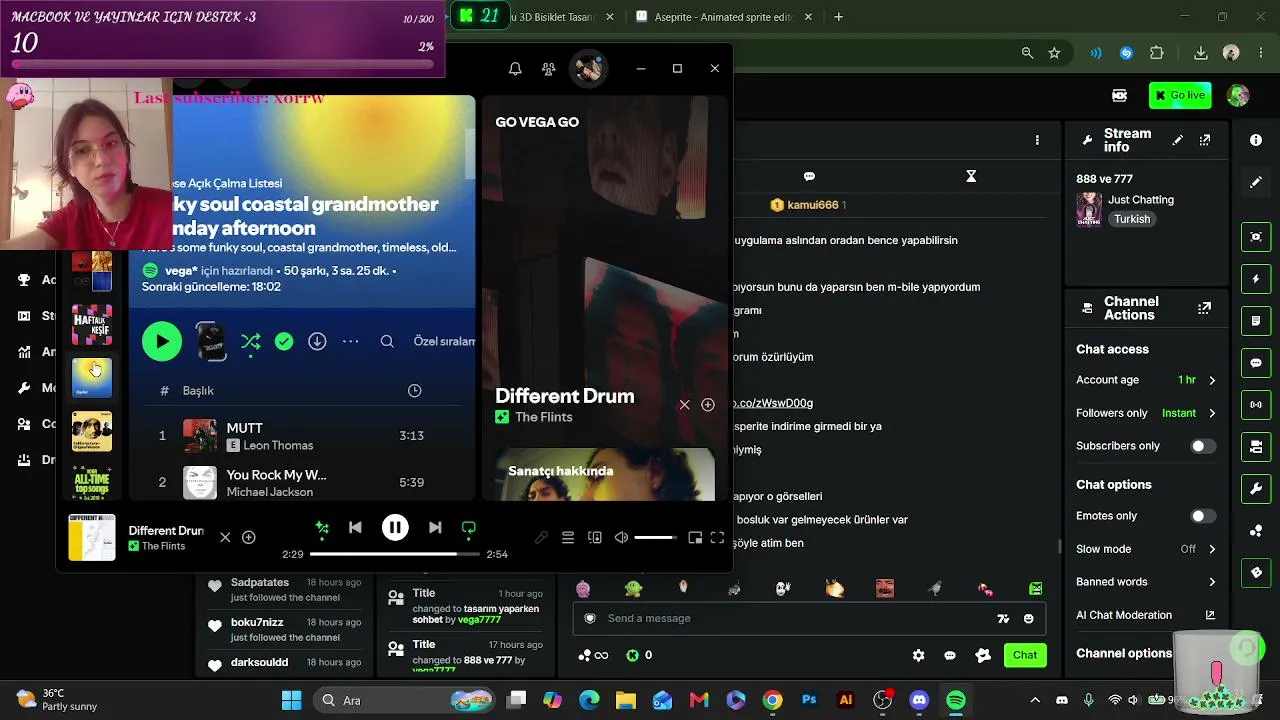Screen dimensions: 1280x720
Task: Open chat settings gear
Action: click(x=918, y=656)
